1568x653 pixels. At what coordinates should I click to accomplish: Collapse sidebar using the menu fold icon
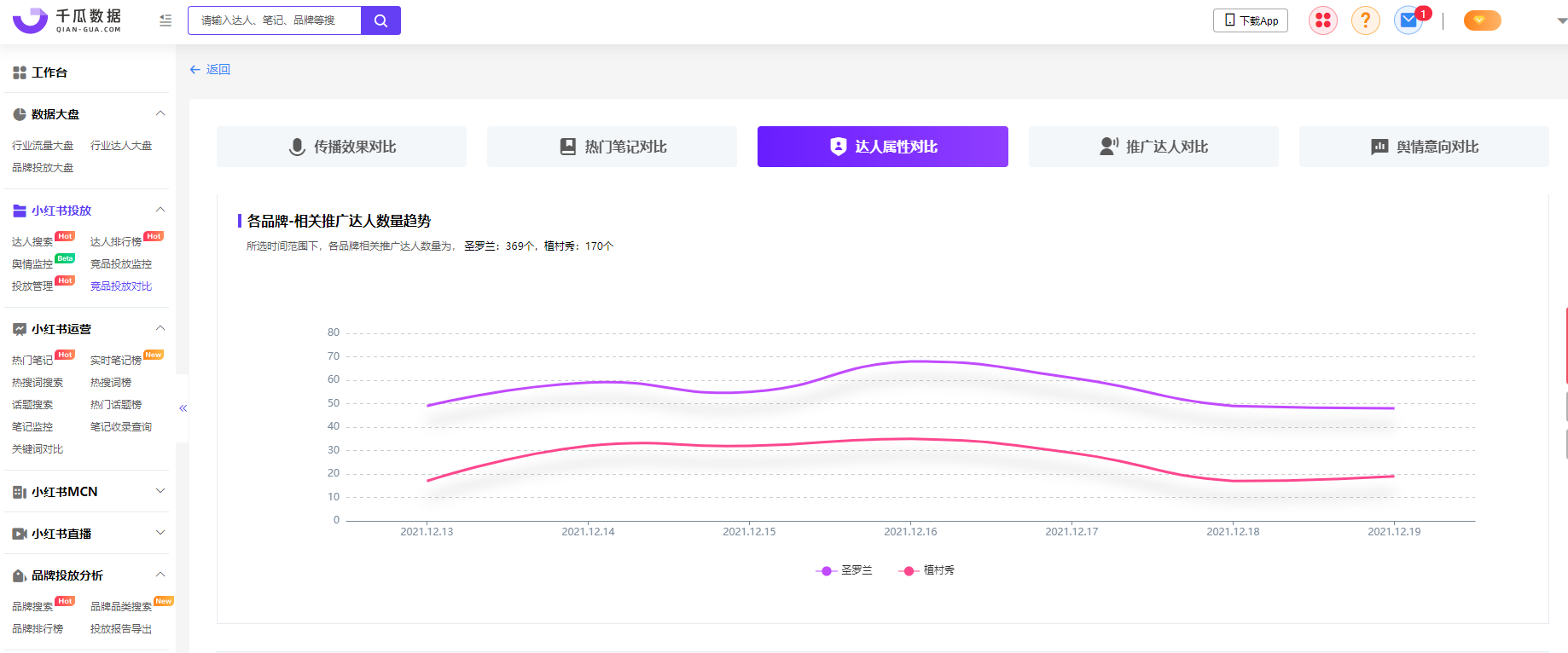(166, 20)
